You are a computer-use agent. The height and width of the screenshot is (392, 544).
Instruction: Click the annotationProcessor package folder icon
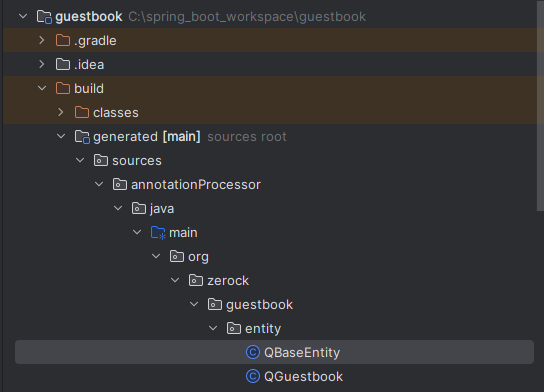[120, 184]
